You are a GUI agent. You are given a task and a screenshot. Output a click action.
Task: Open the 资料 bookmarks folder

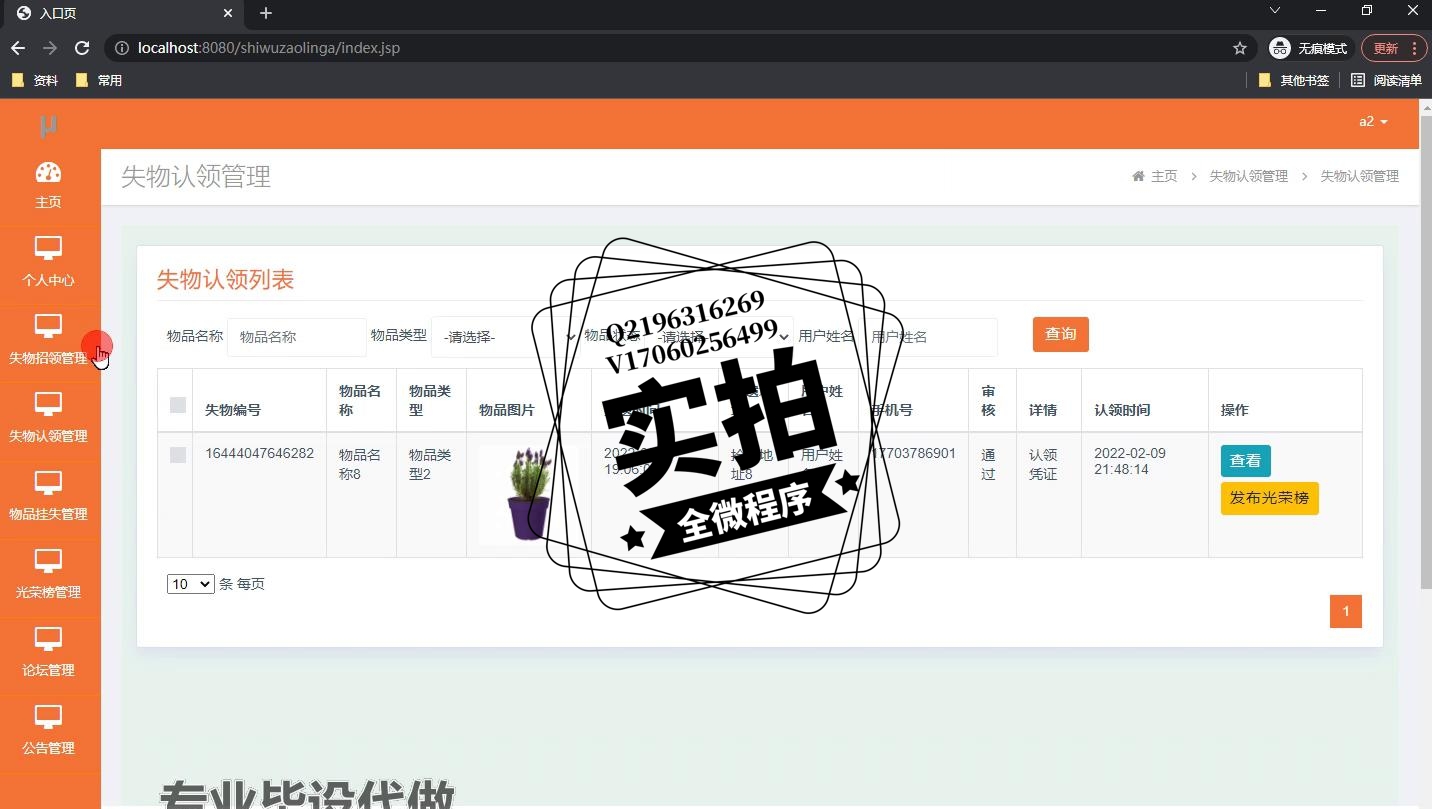(x=35, y=80)
